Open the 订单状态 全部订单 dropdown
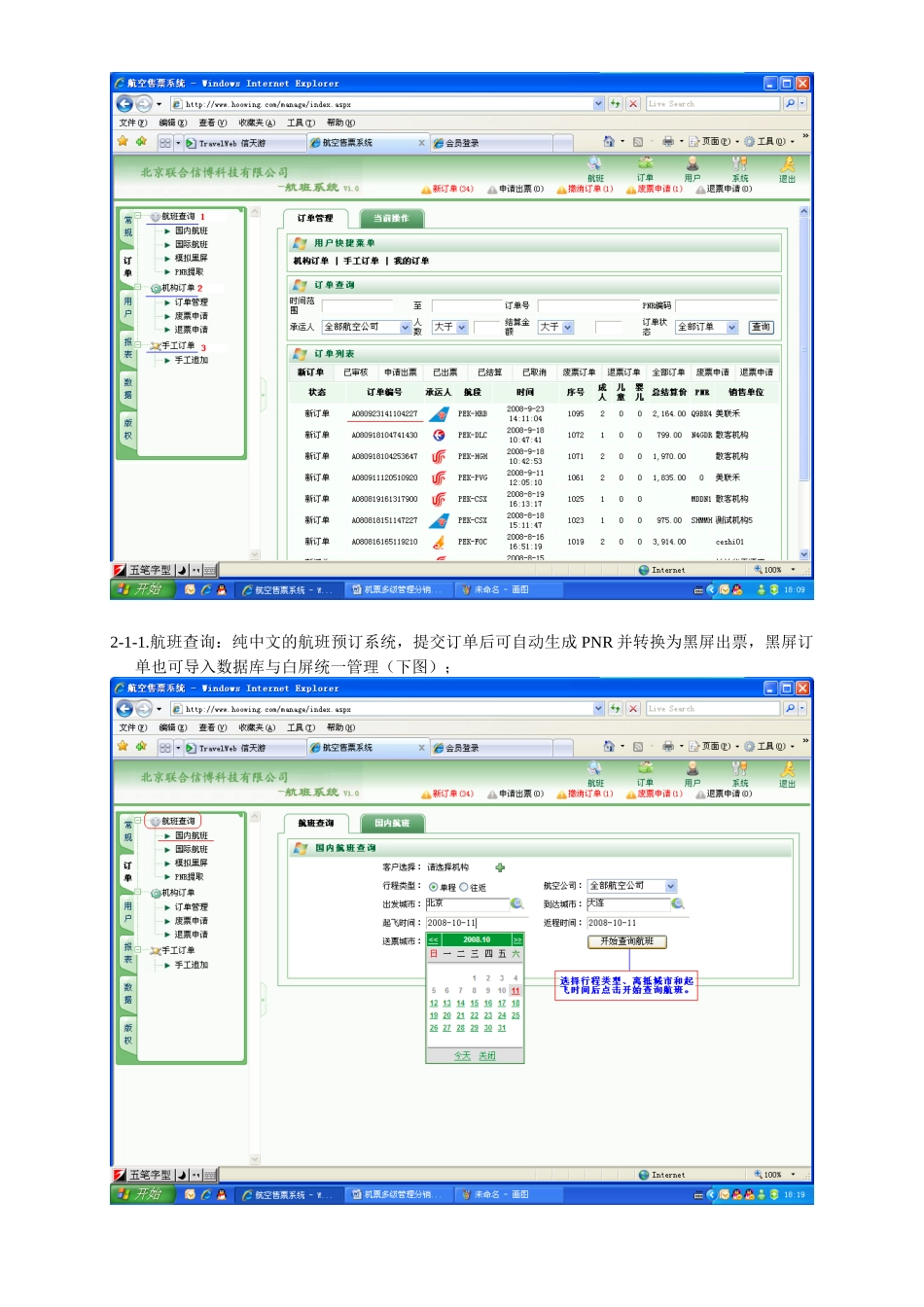Image resolution: width=924 pixels, height=1307 pixels. click(x=732, y=328)
